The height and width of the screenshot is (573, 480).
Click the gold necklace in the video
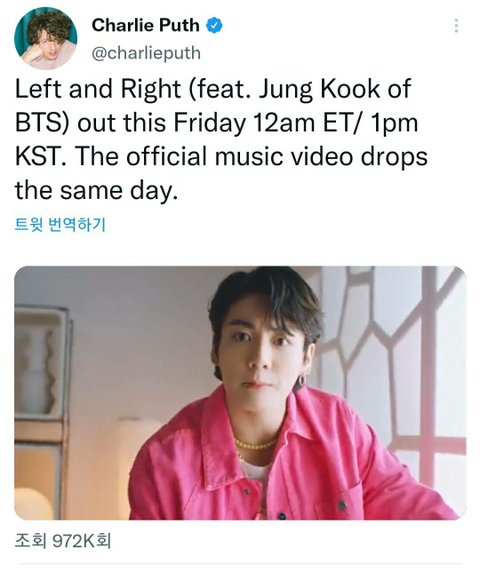[255, 445]
